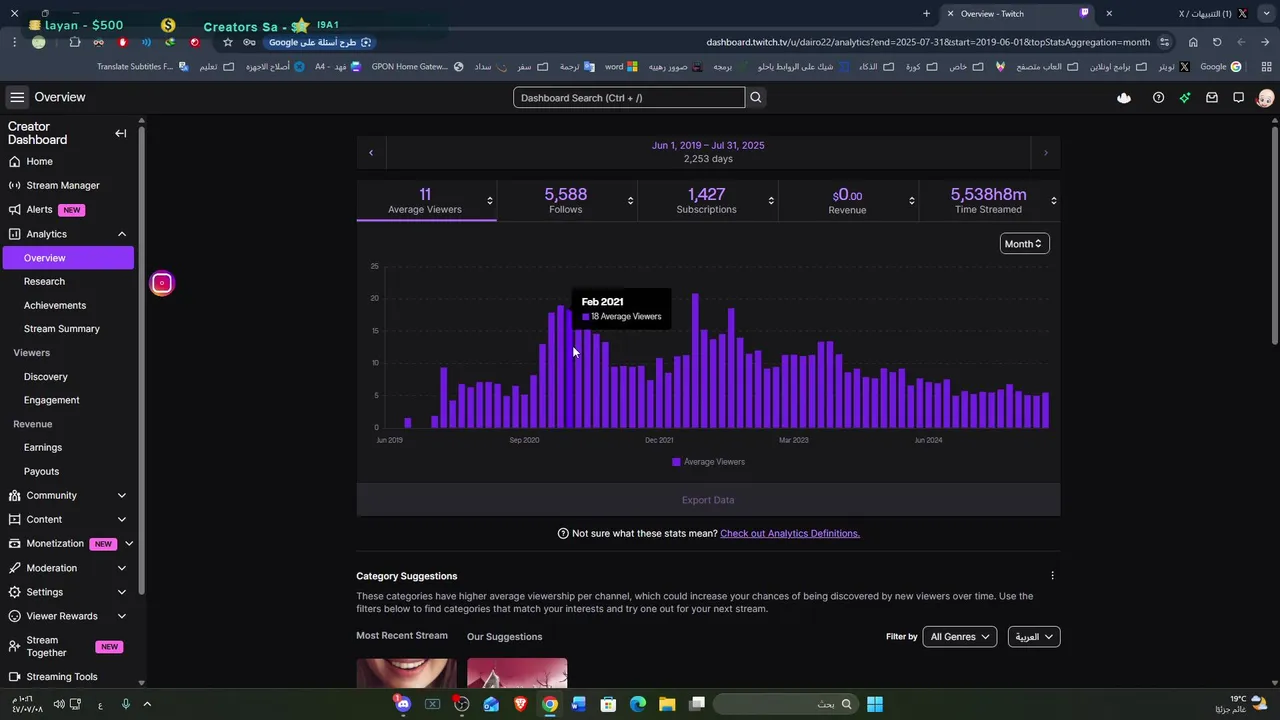Bookmark this page with star icon
Screen dimensions: 1280x720
(228, 42)
